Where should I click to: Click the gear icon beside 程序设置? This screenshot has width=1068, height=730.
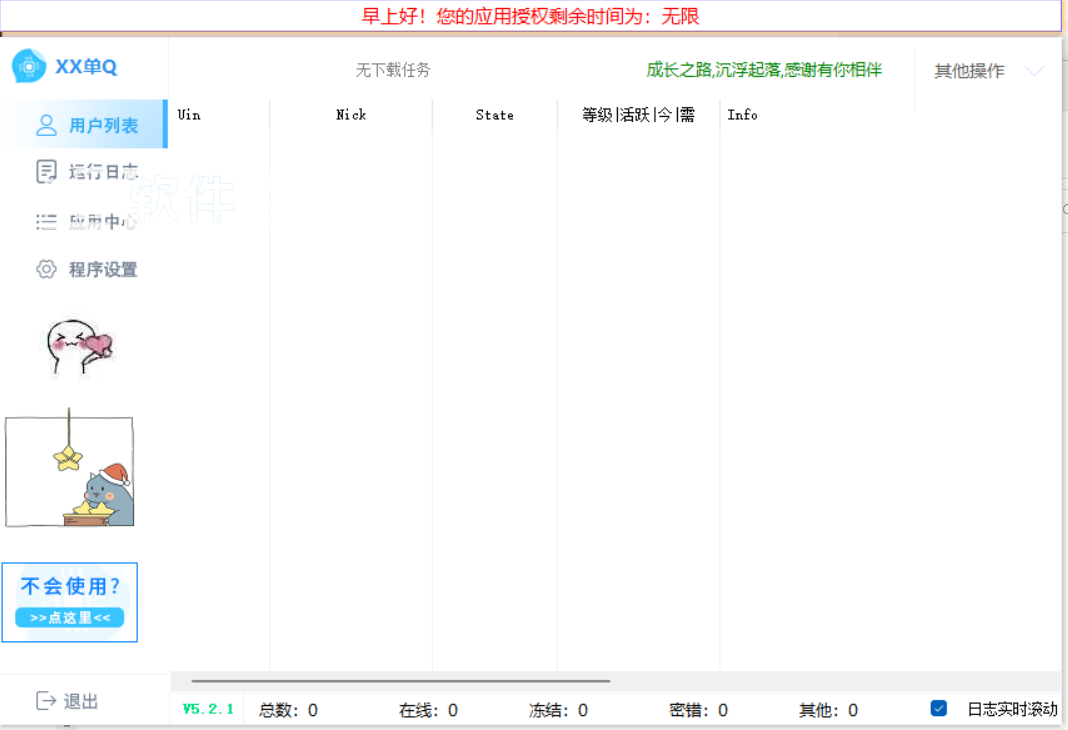coord(46,269)
